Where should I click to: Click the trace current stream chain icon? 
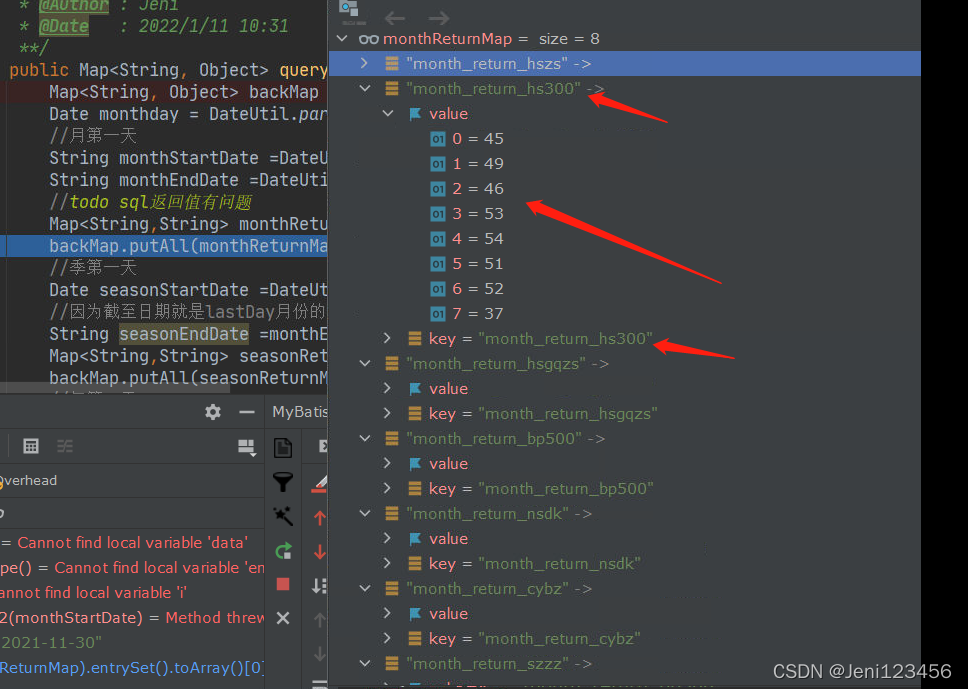pyautogui.click(x=65, y=446)
